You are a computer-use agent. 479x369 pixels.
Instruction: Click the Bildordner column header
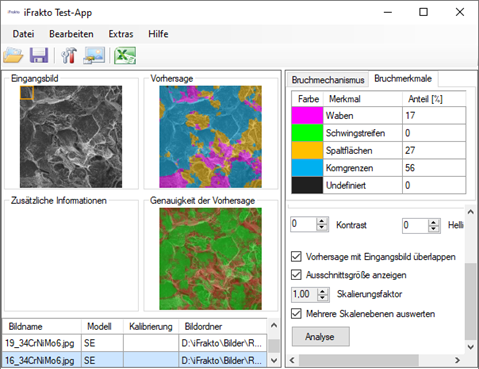(x=223, y=326)
